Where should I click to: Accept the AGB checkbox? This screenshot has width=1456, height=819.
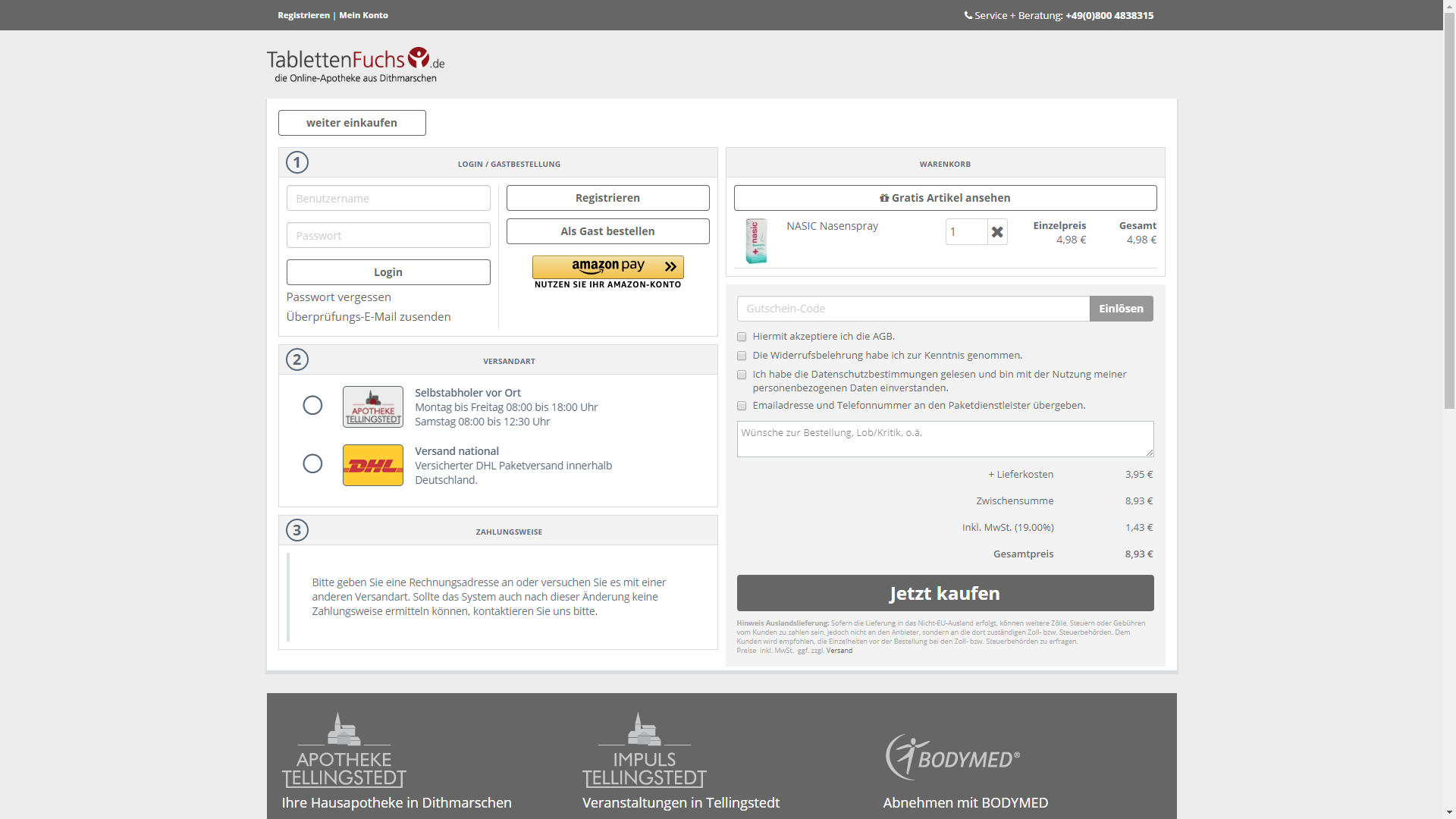point(742,337)
